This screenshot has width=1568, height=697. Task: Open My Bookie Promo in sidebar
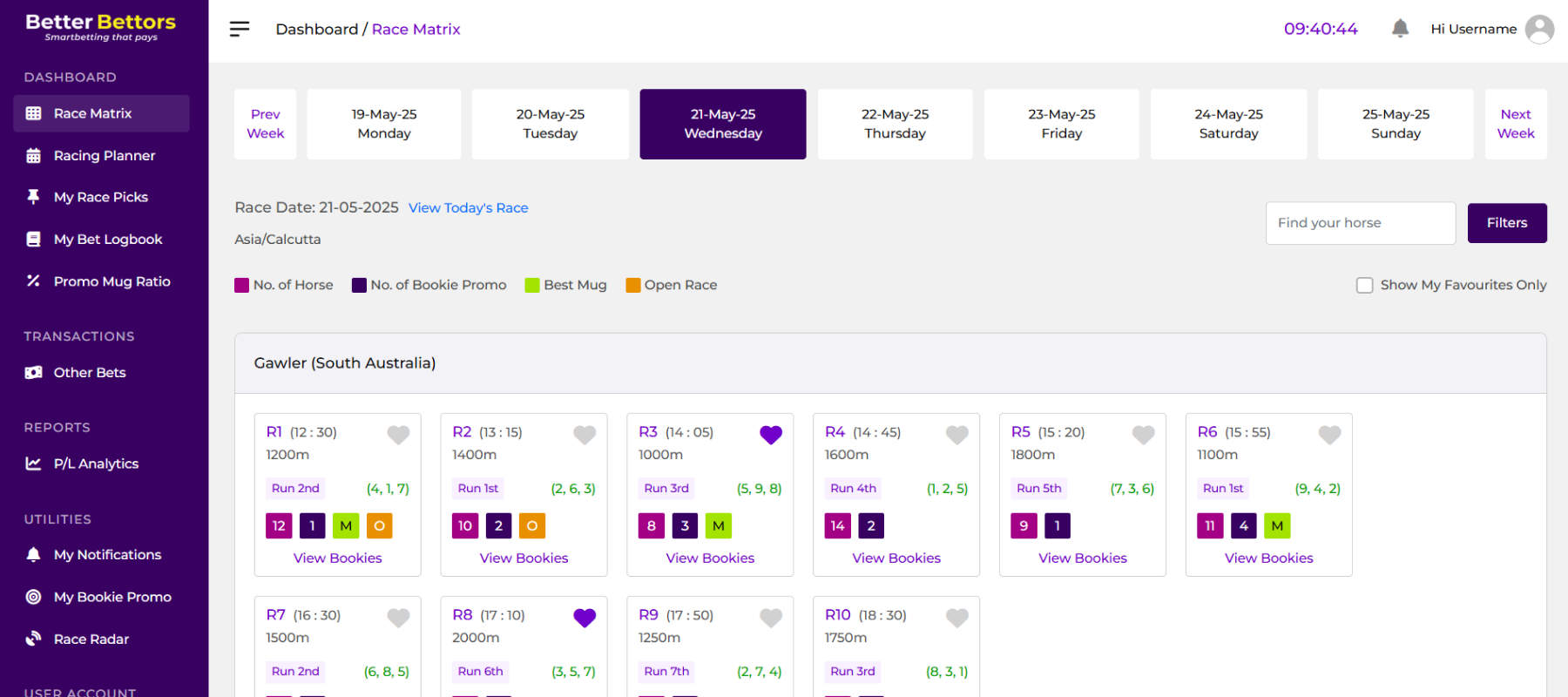[112, 597]
